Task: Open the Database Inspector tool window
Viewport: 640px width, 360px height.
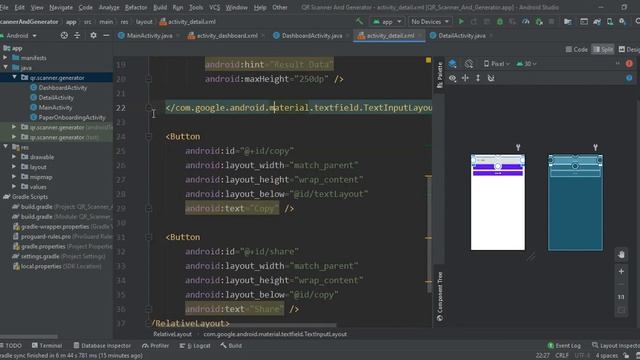Action: 102,346
